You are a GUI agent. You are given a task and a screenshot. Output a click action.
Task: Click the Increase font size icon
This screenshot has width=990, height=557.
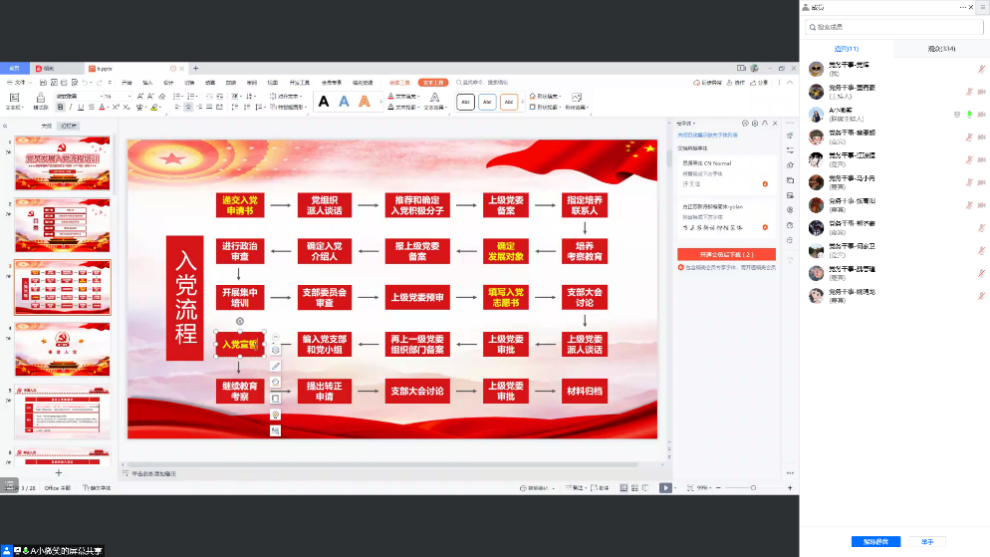click(140, 96)
